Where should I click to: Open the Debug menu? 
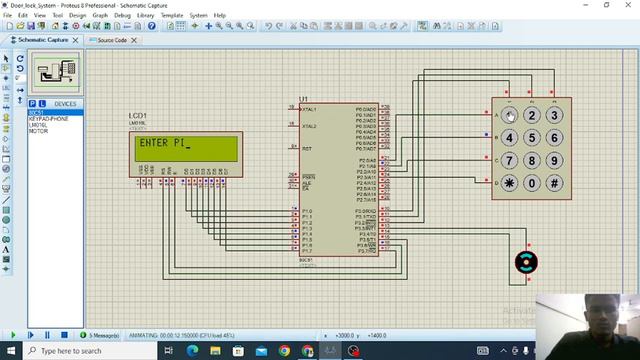click(122, 15)
